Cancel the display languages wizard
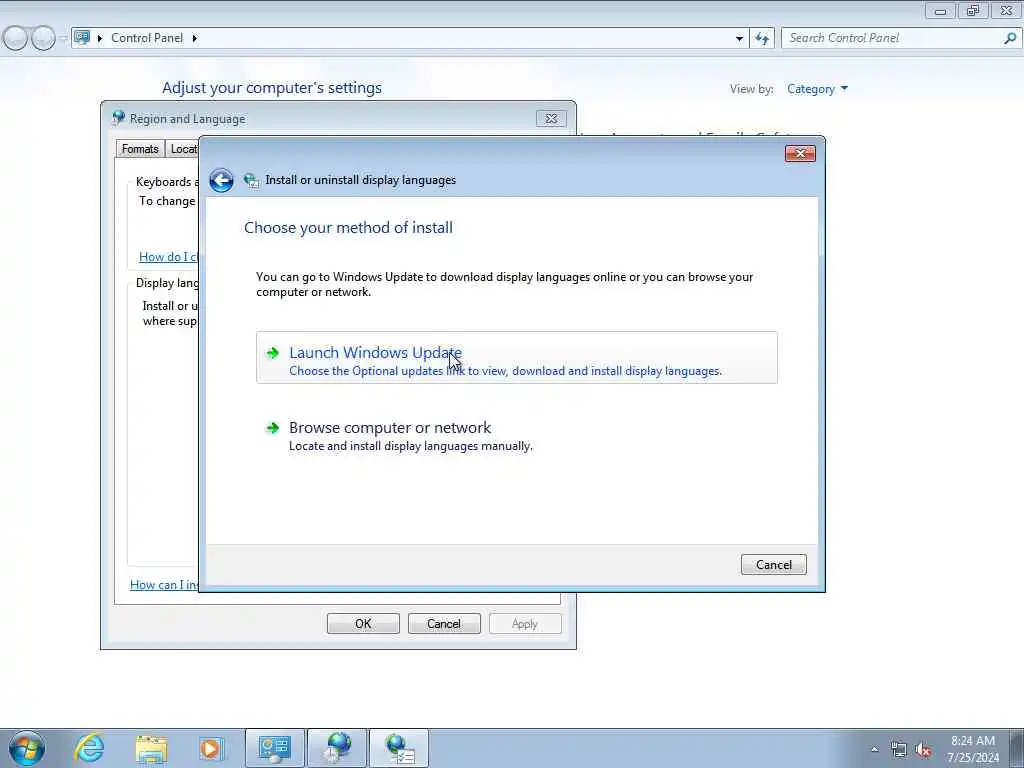1024x768 pixels. pos(773,565)
